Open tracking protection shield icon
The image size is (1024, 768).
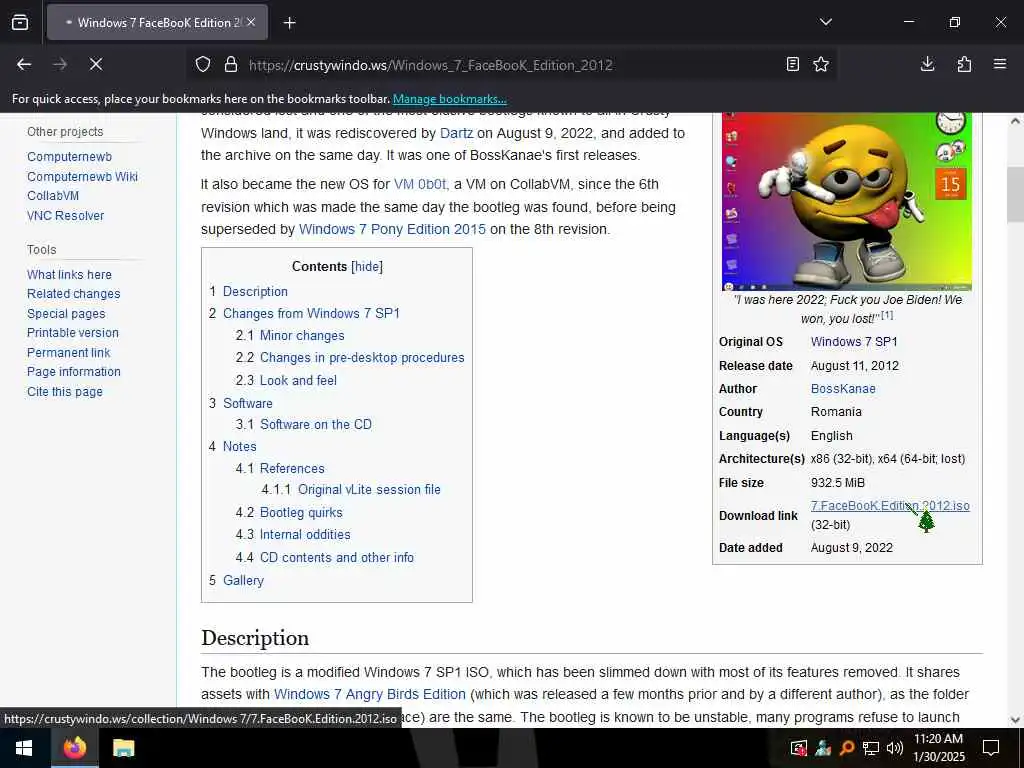[x=203, y=65]
